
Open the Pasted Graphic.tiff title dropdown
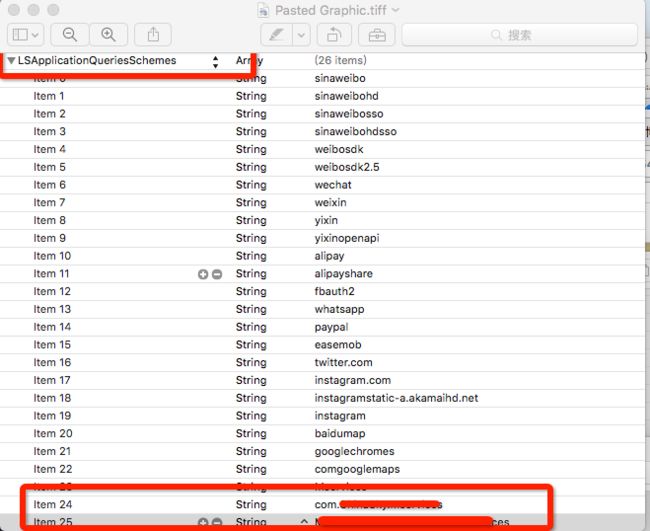pyautogui.click(x=395, y=10)
